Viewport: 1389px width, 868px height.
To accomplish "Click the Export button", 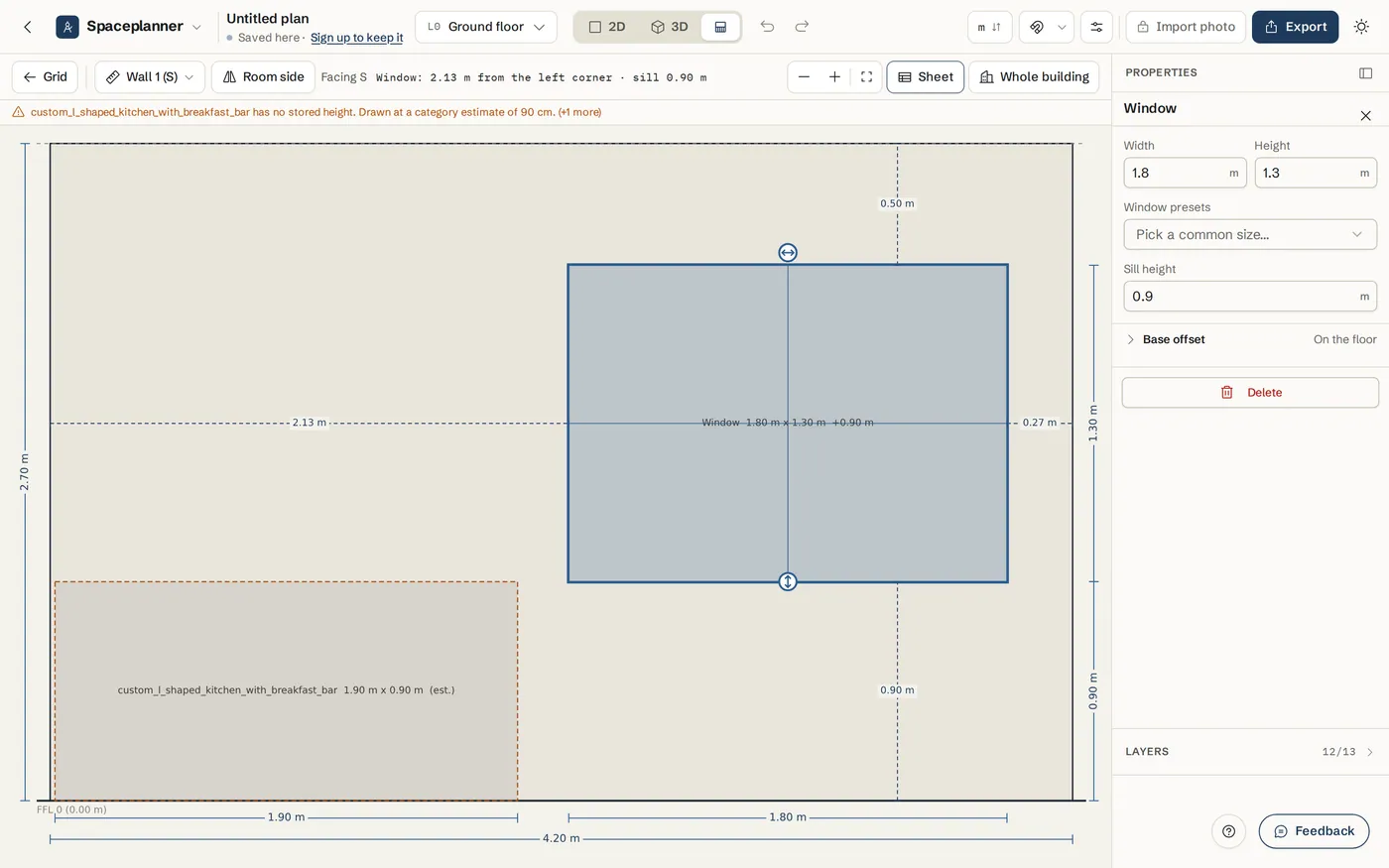I will [x=1295, y=27].
